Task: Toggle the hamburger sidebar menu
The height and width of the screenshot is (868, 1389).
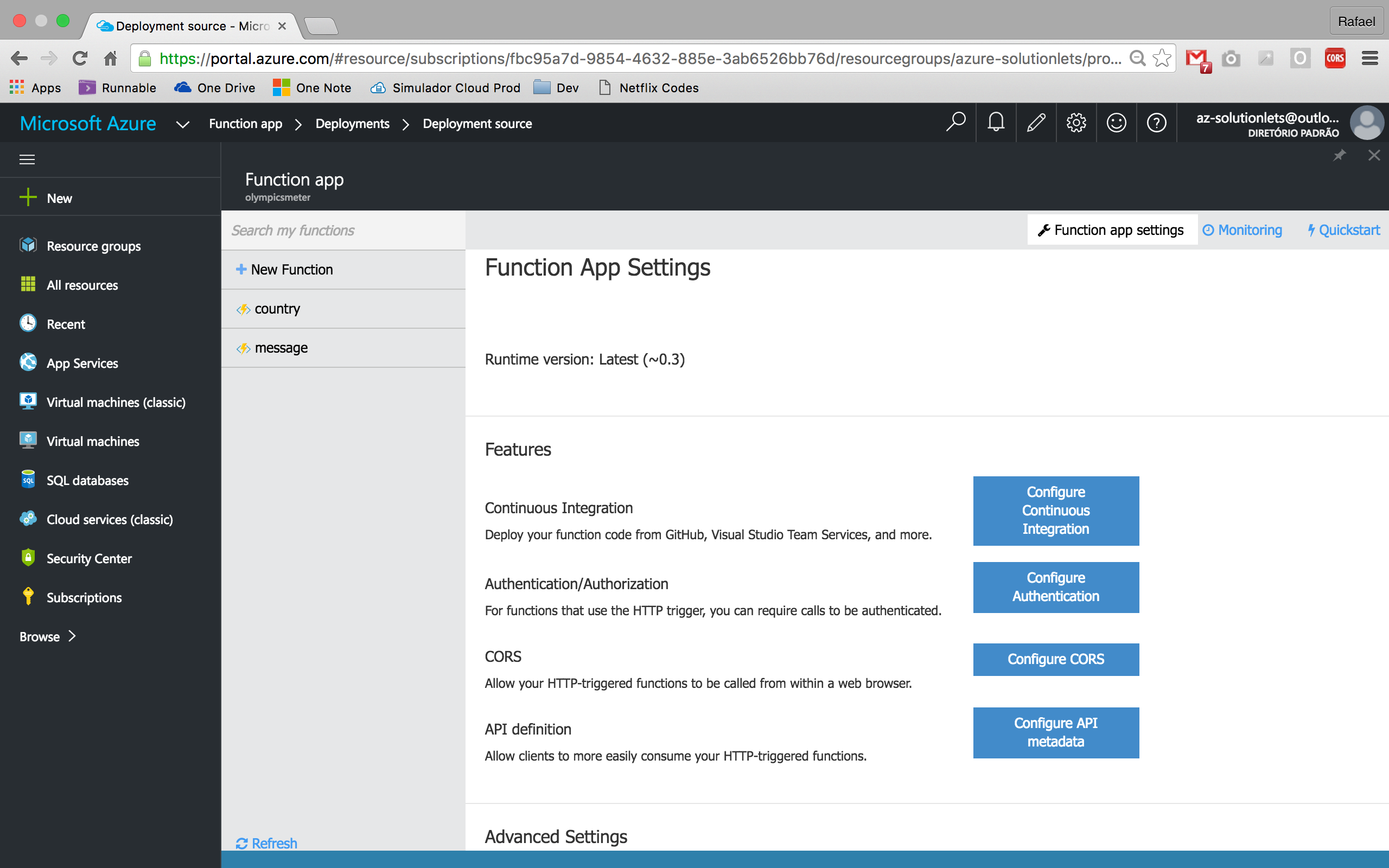Action: [x=27, y=159]
